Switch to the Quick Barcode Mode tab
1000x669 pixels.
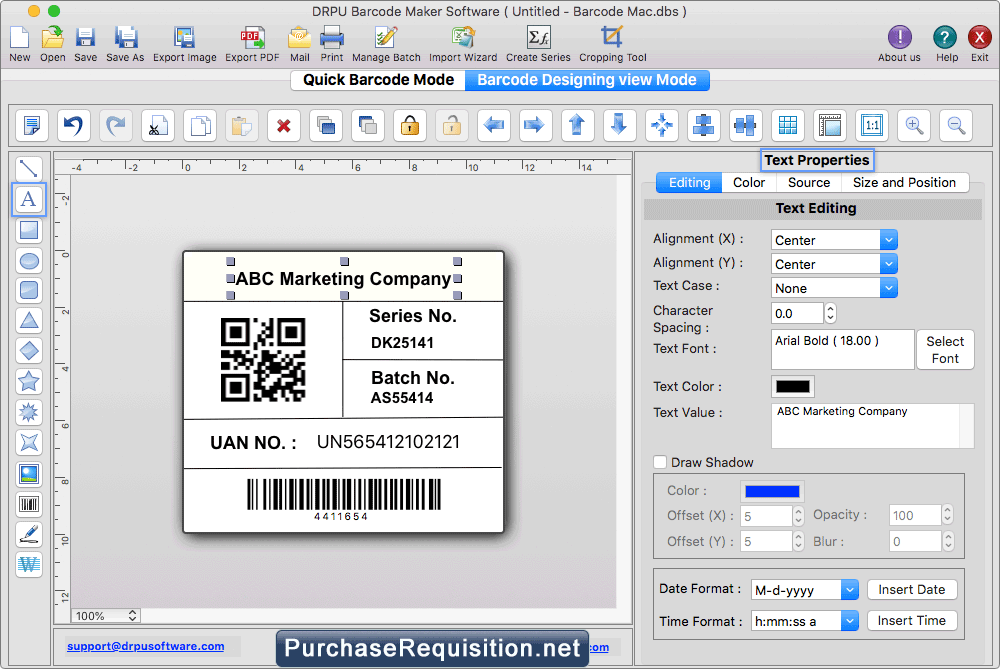[377, 80]
